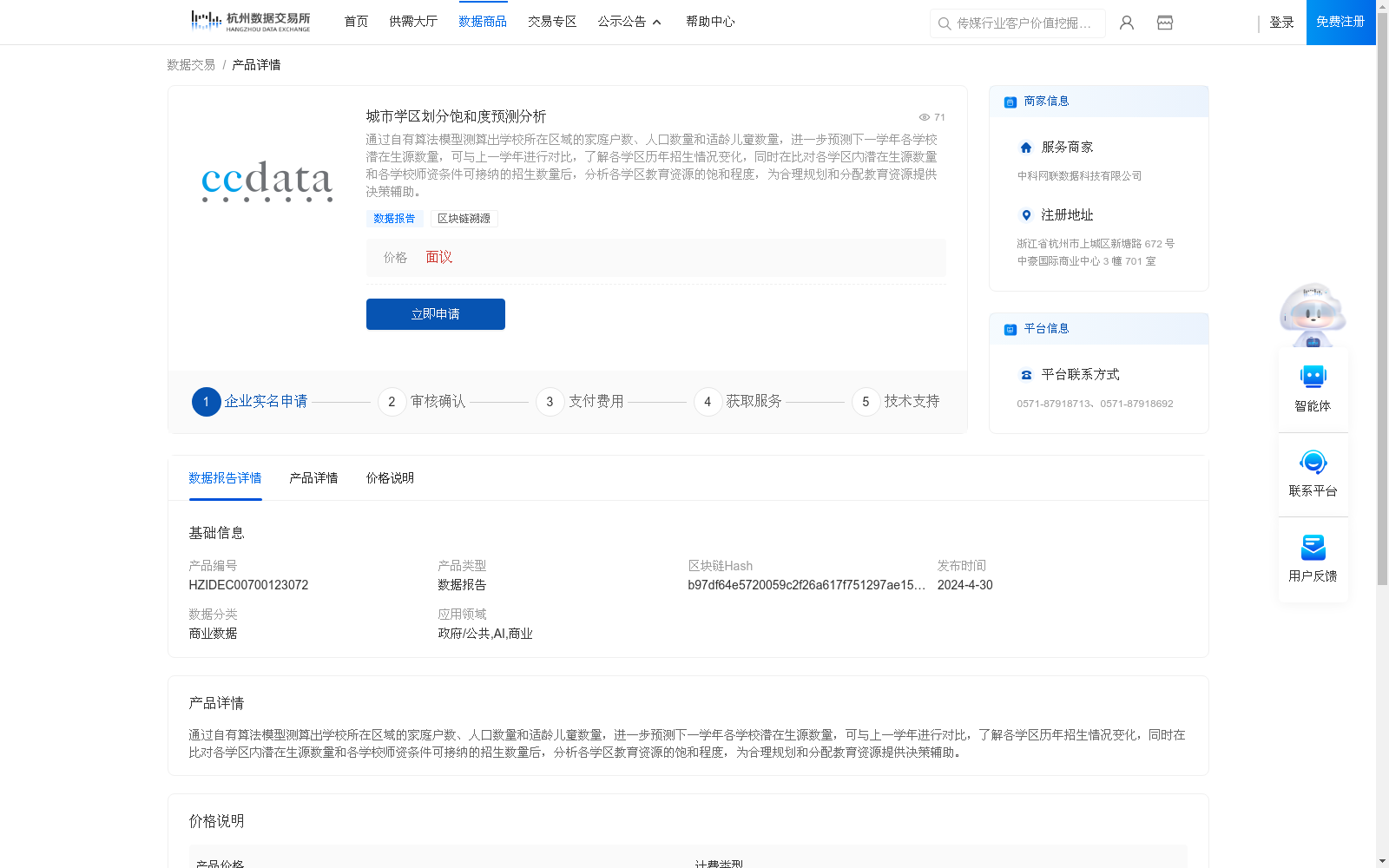Click step 4 获取服务
1389x868 pixels.
click(738, 402)
